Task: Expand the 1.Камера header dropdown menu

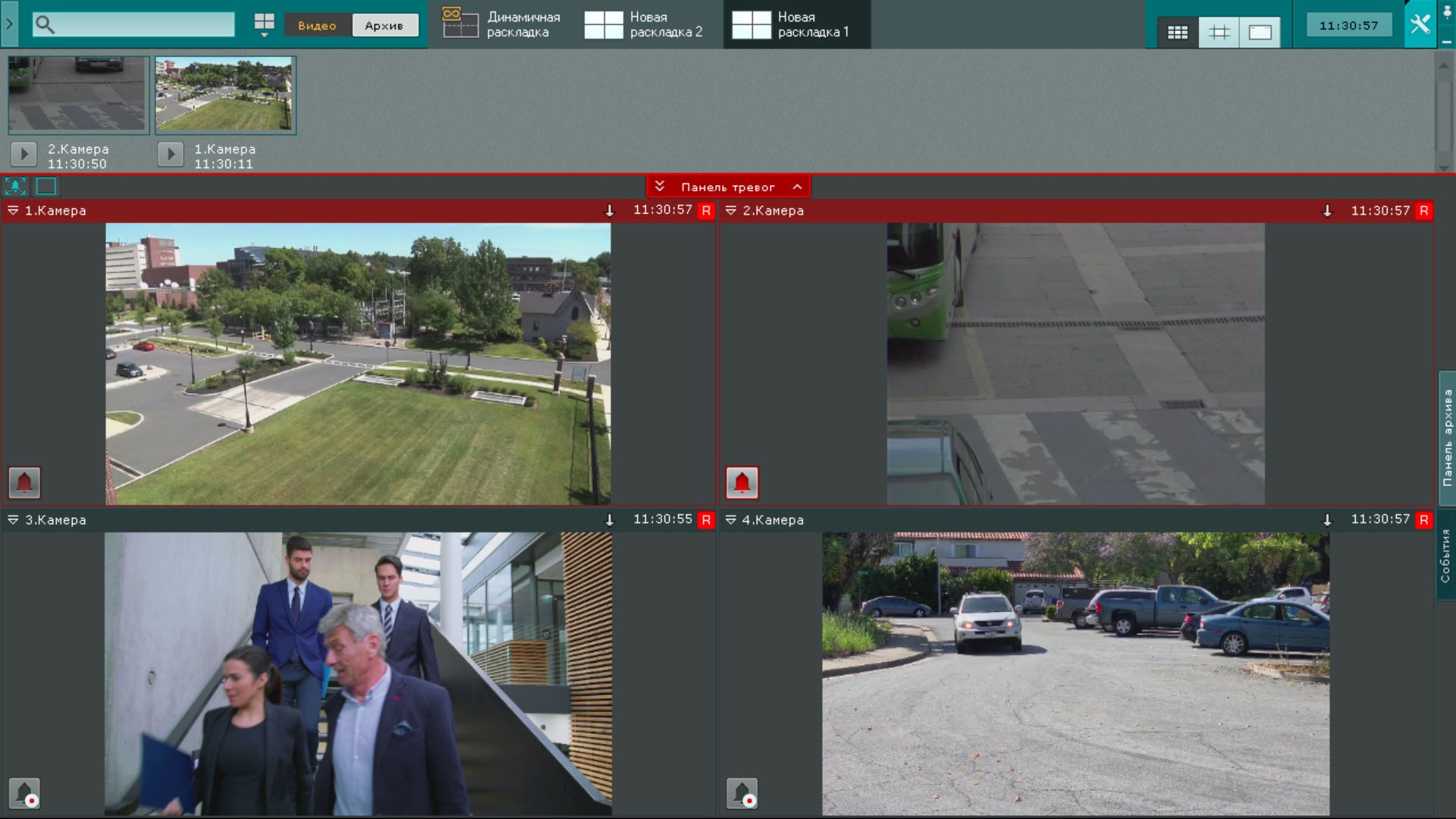Action: (x=13, y=211)
